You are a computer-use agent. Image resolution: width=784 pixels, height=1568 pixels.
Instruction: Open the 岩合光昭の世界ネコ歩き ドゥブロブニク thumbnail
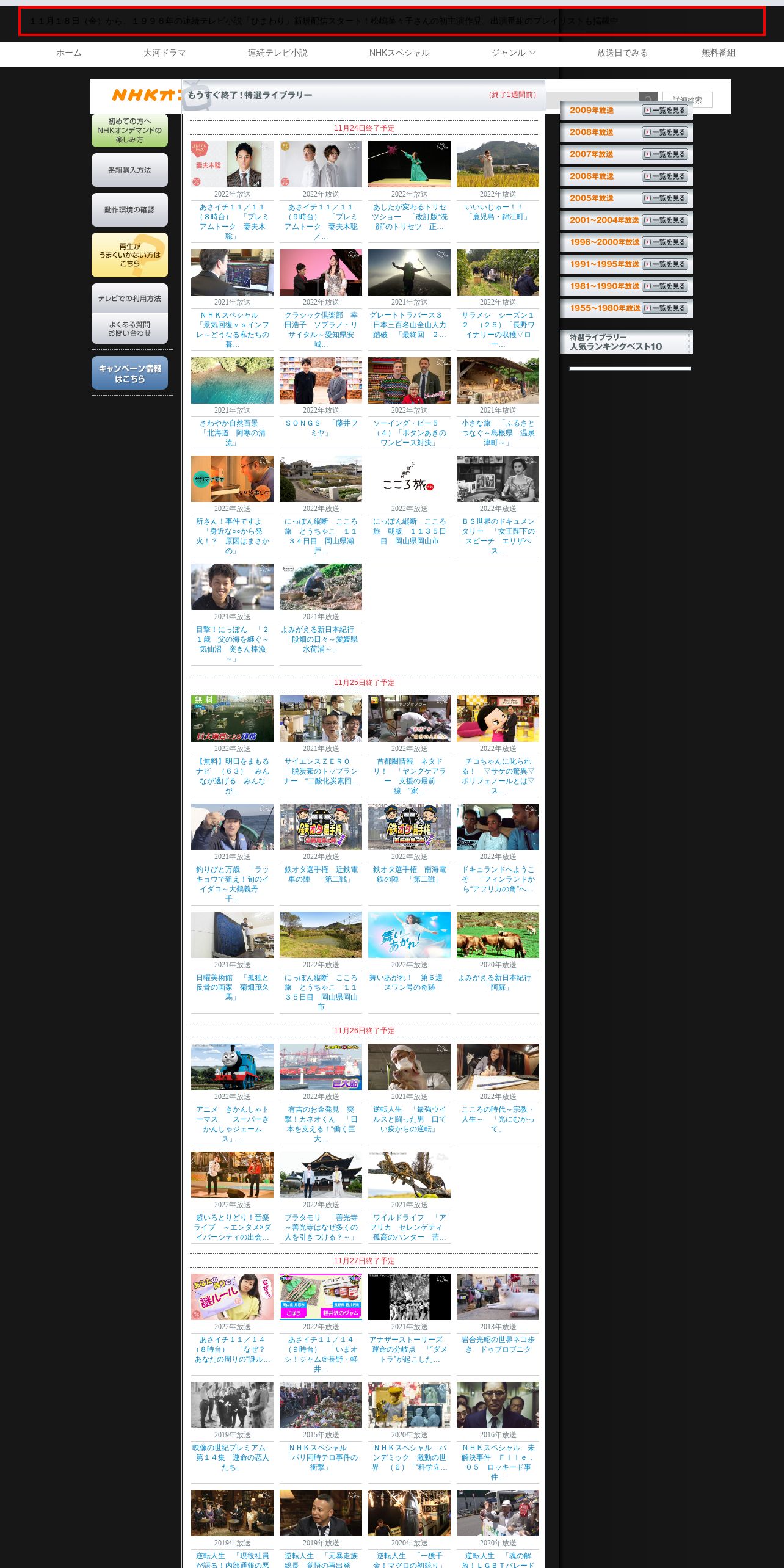498,1297
